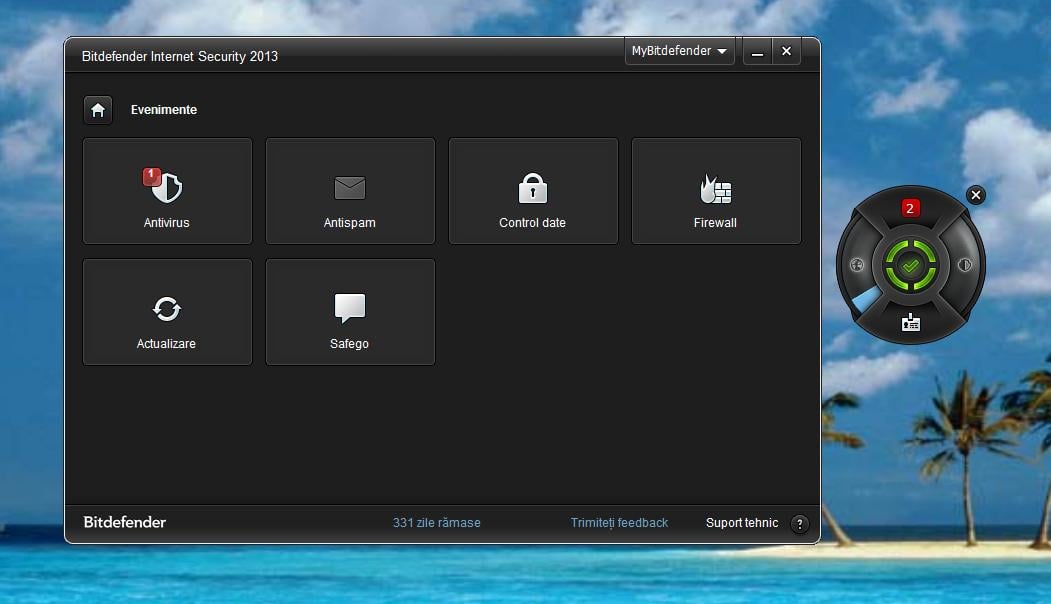Click the widget's red 2 notification badge

tap(910, 208)
